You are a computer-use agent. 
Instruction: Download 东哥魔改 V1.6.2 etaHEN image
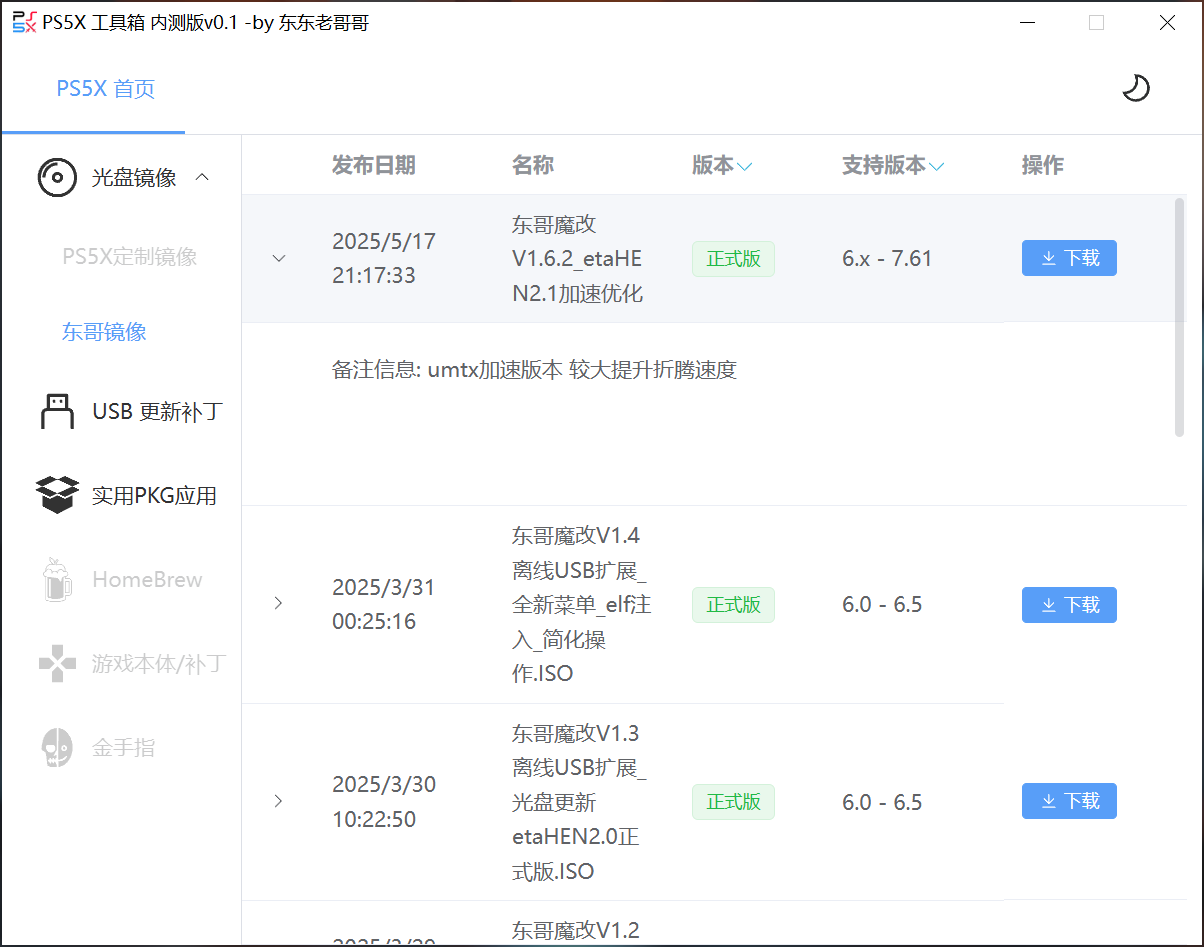click(1069, 258)
